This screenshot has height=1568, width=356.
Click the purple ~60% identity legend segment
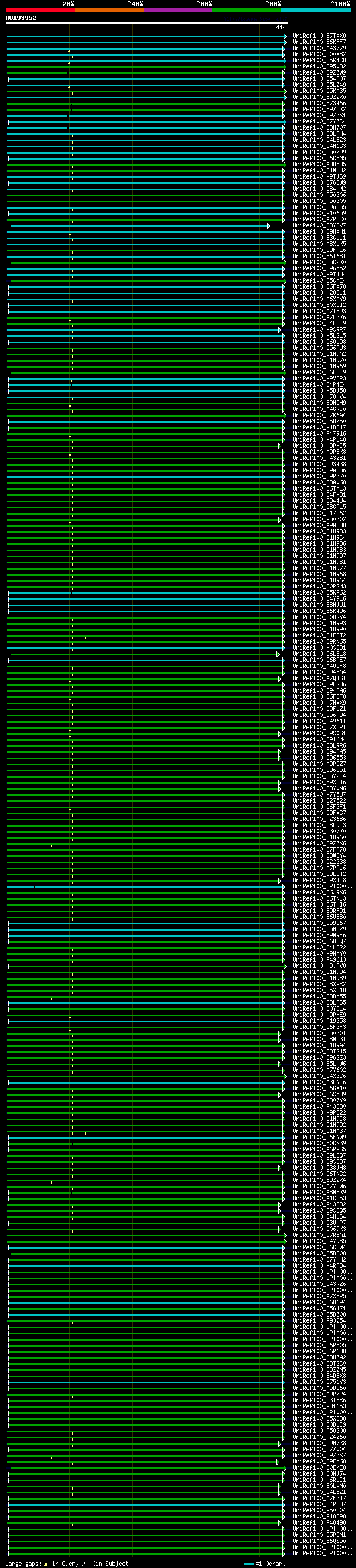[x=179, y=10]
